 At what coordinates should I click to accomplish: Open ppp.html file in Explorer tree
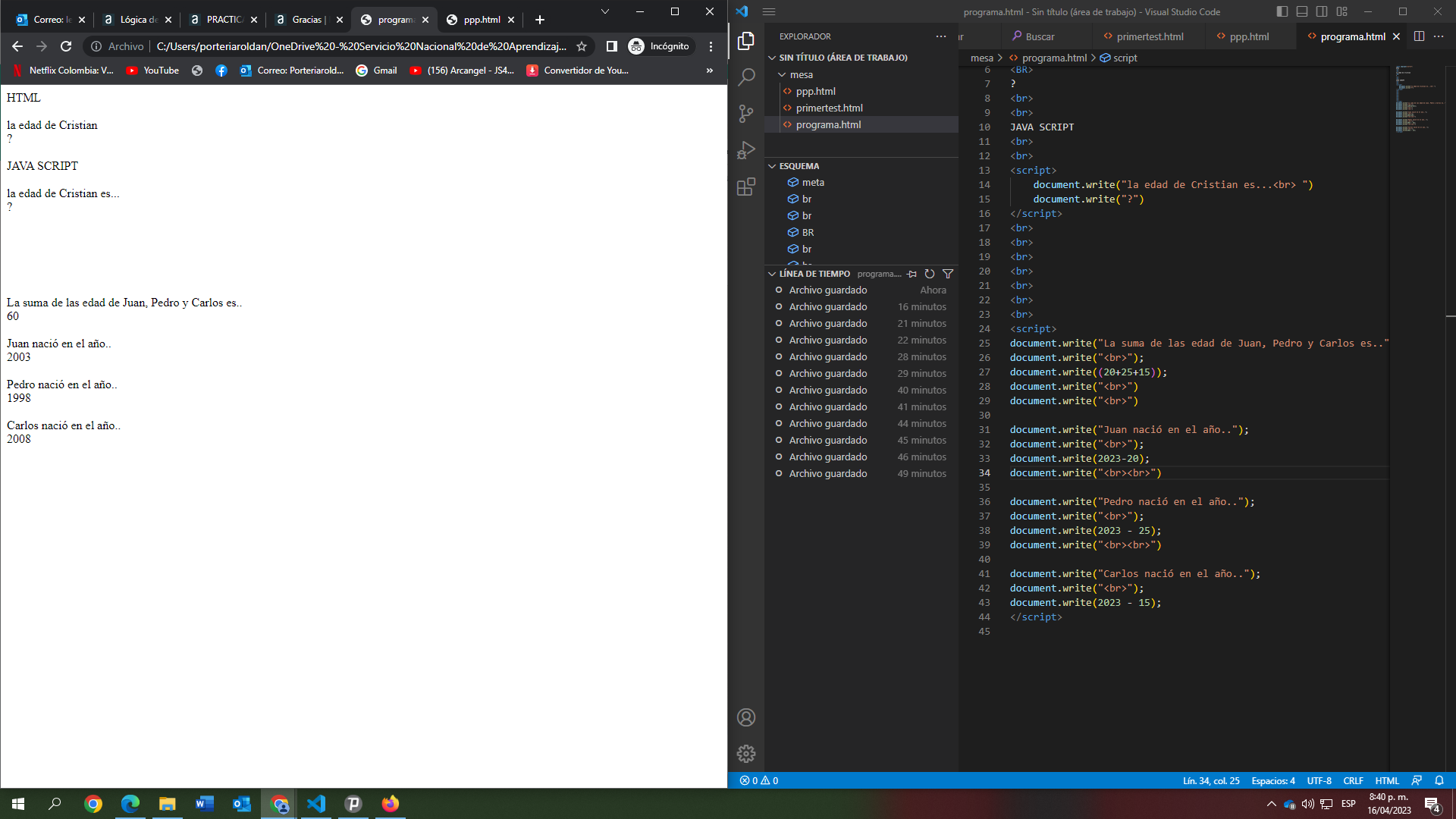(x=816, y=91)
